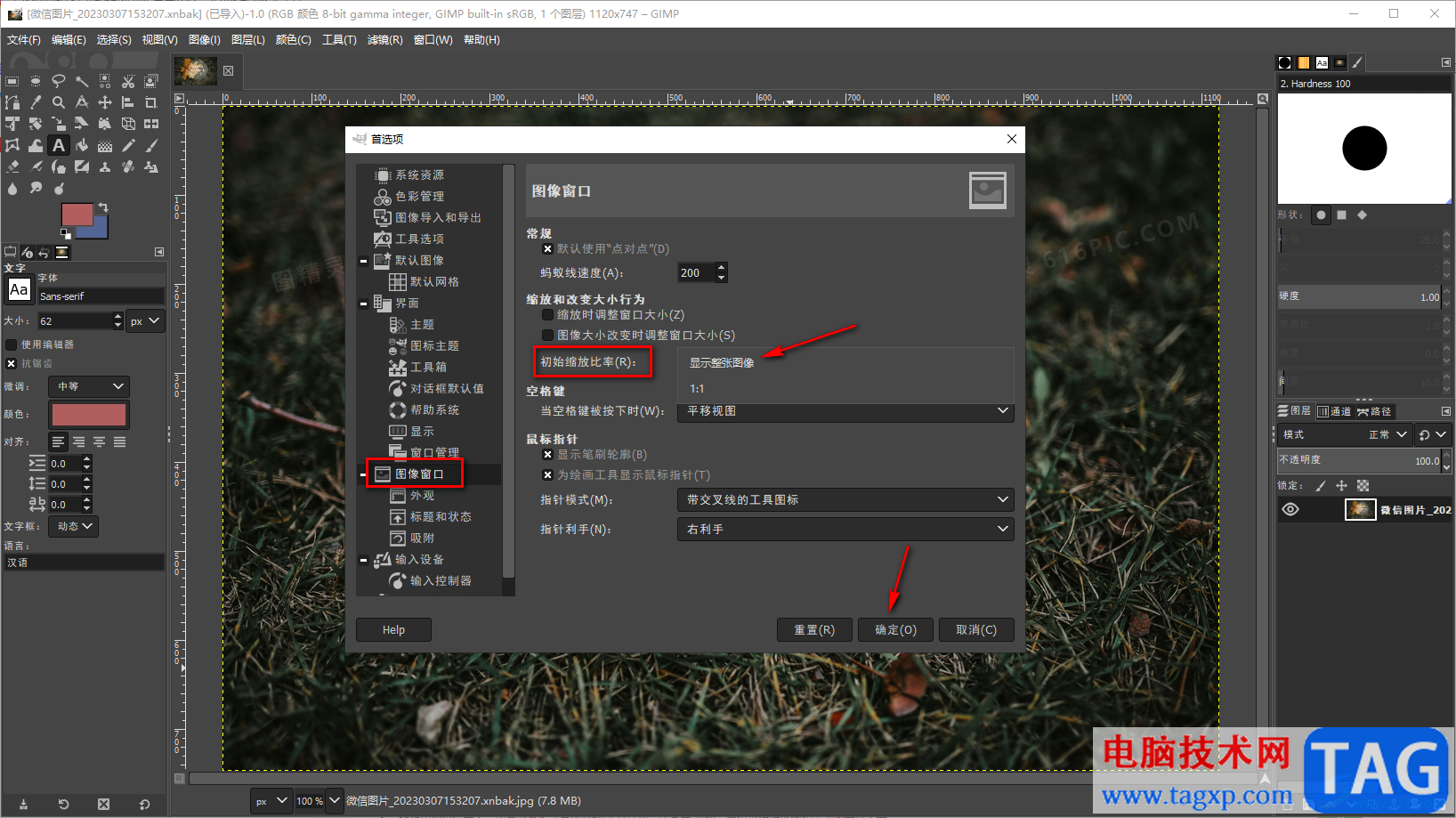The width and height of the screenshot is (1456, 818).
Task: Select the Move tool
Action: [x=105, y=102]
